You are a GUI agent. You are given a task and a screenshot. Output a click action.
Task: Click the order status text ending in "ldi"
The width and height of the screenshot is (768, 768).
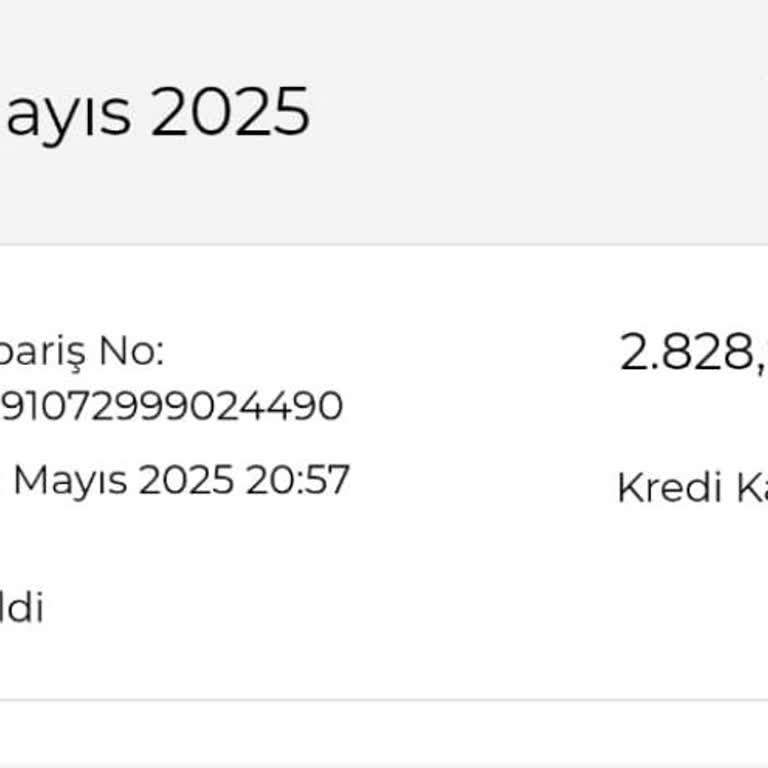21,608
